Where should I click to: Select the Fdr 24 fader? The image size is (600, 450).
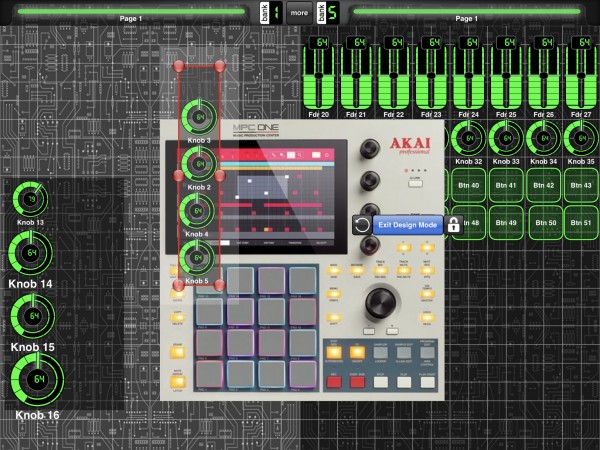tap(468, 73)
